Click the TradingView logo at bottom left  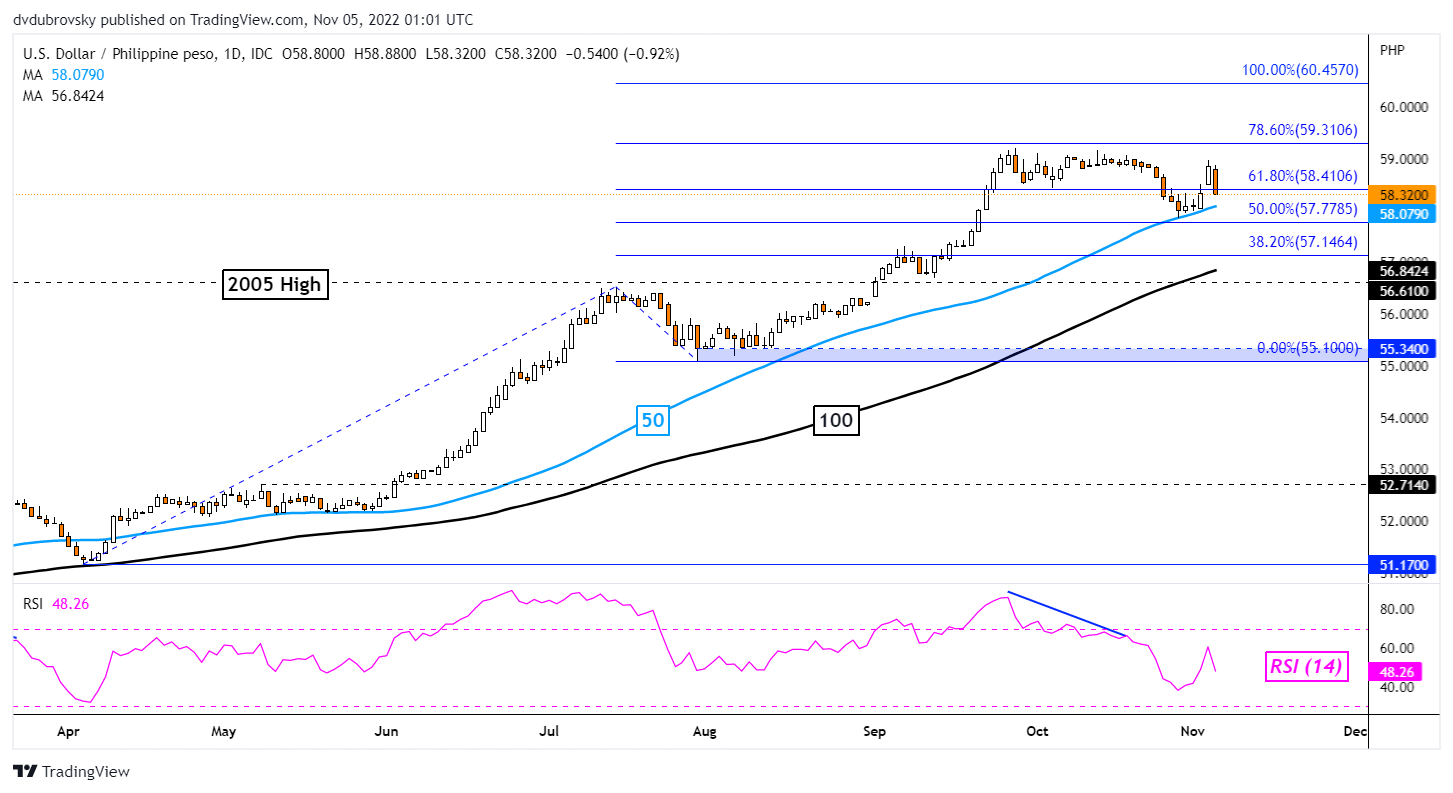(71, 772)
